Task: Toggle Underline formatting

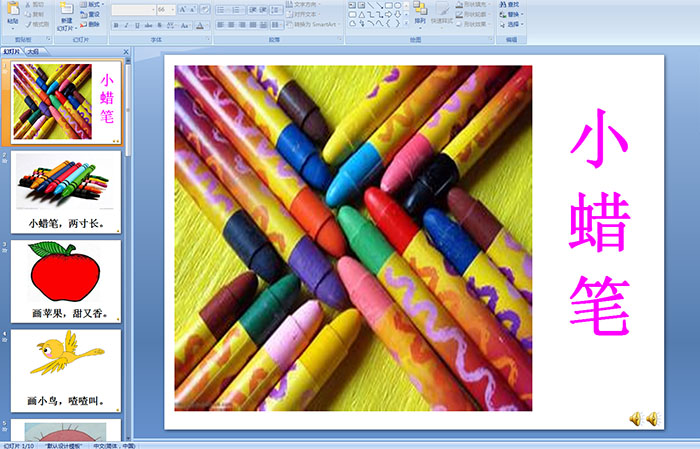Action: pyautogui.click(x=137, y=25)
